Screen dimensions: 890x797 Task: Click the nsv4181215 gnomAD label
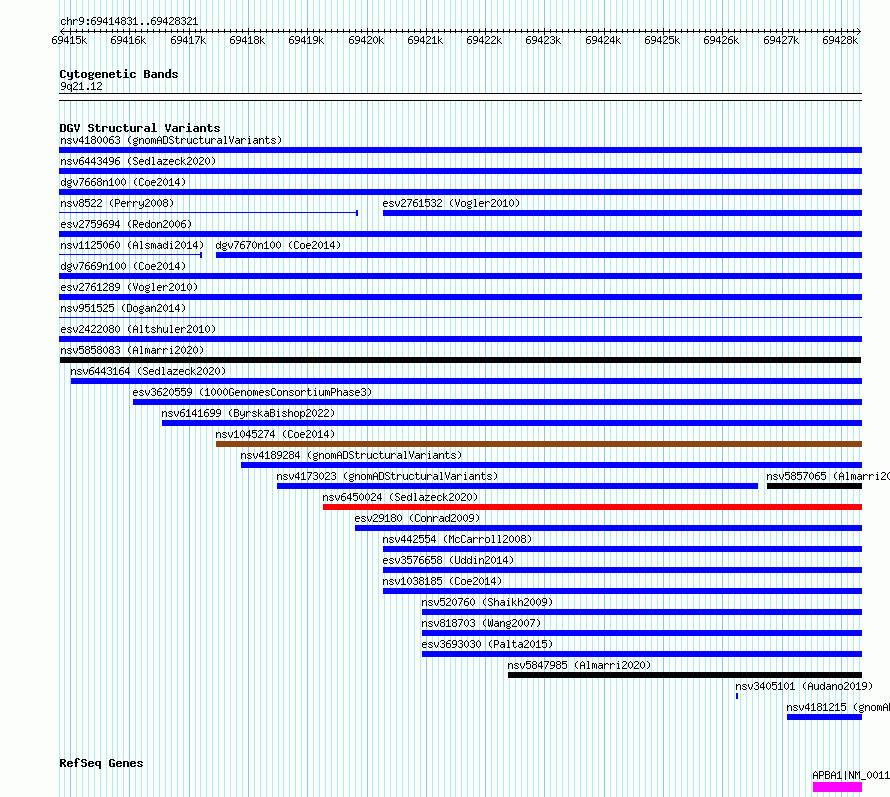pos(838,707)
